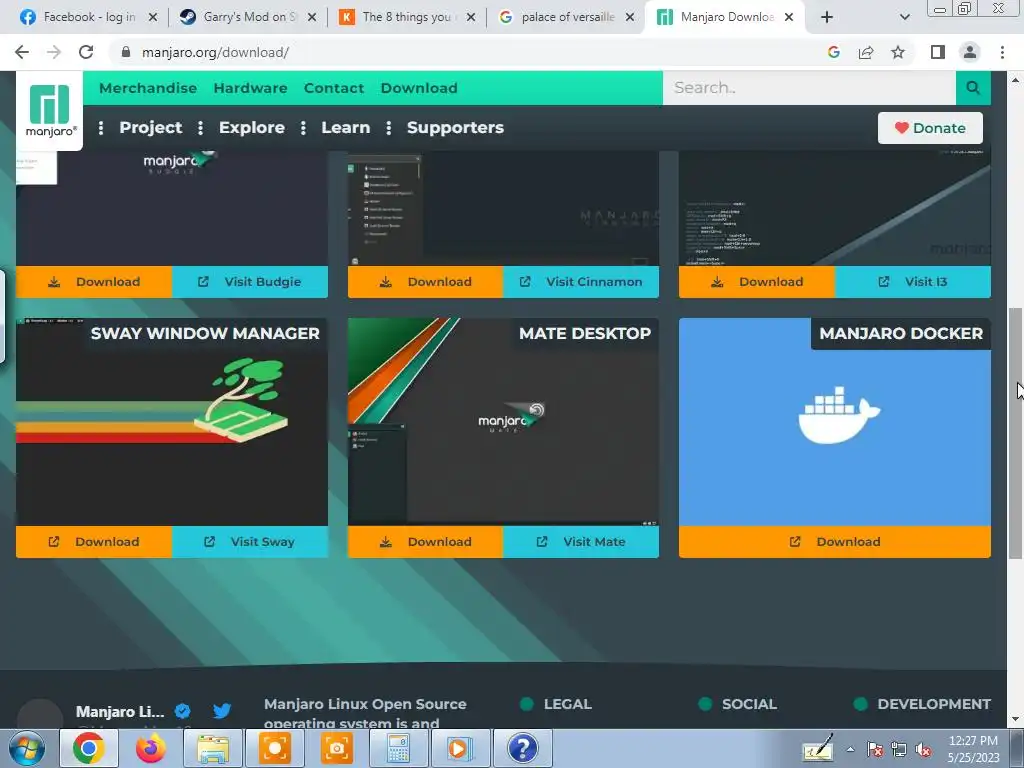The image size is (1024, 768).
Task: Open Hardware nav item
Action: pos(250,88)
